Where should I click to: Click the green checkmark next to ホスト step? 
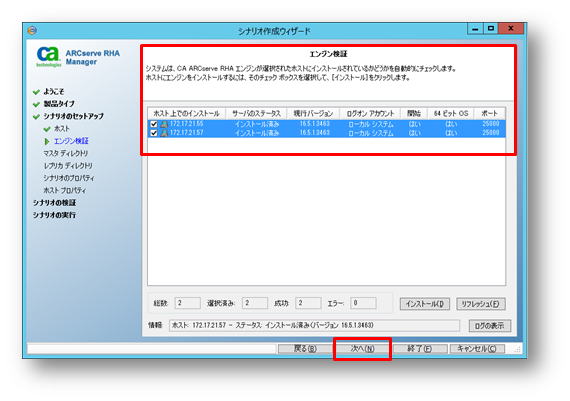47,129
